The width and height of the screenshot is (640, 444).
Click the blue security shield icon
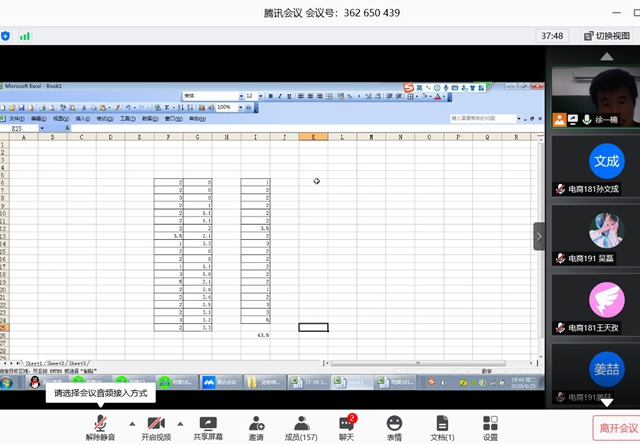[6, 36]
